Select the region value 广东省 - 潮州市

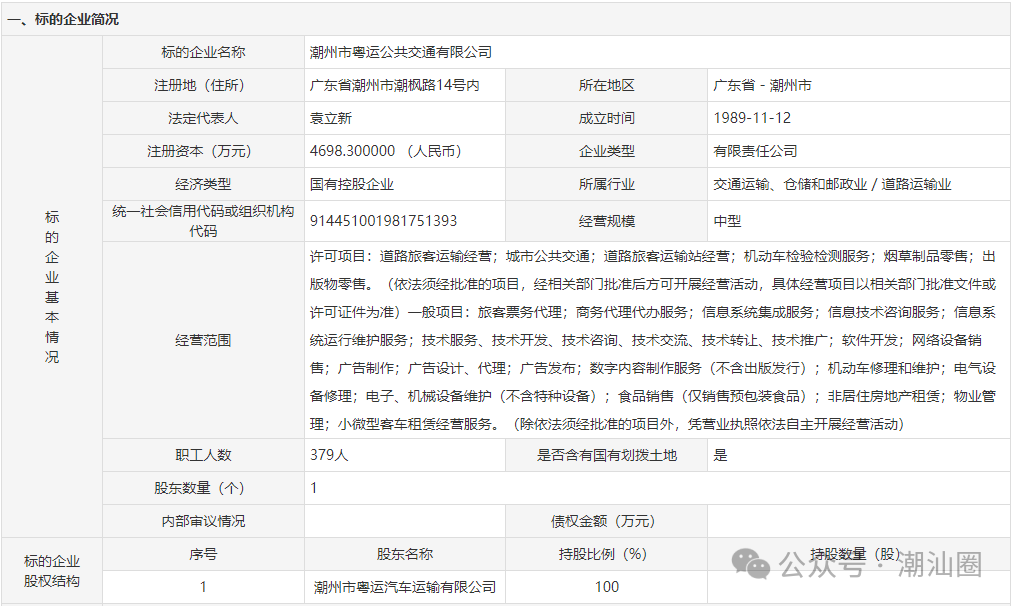(x=762, y=85)
